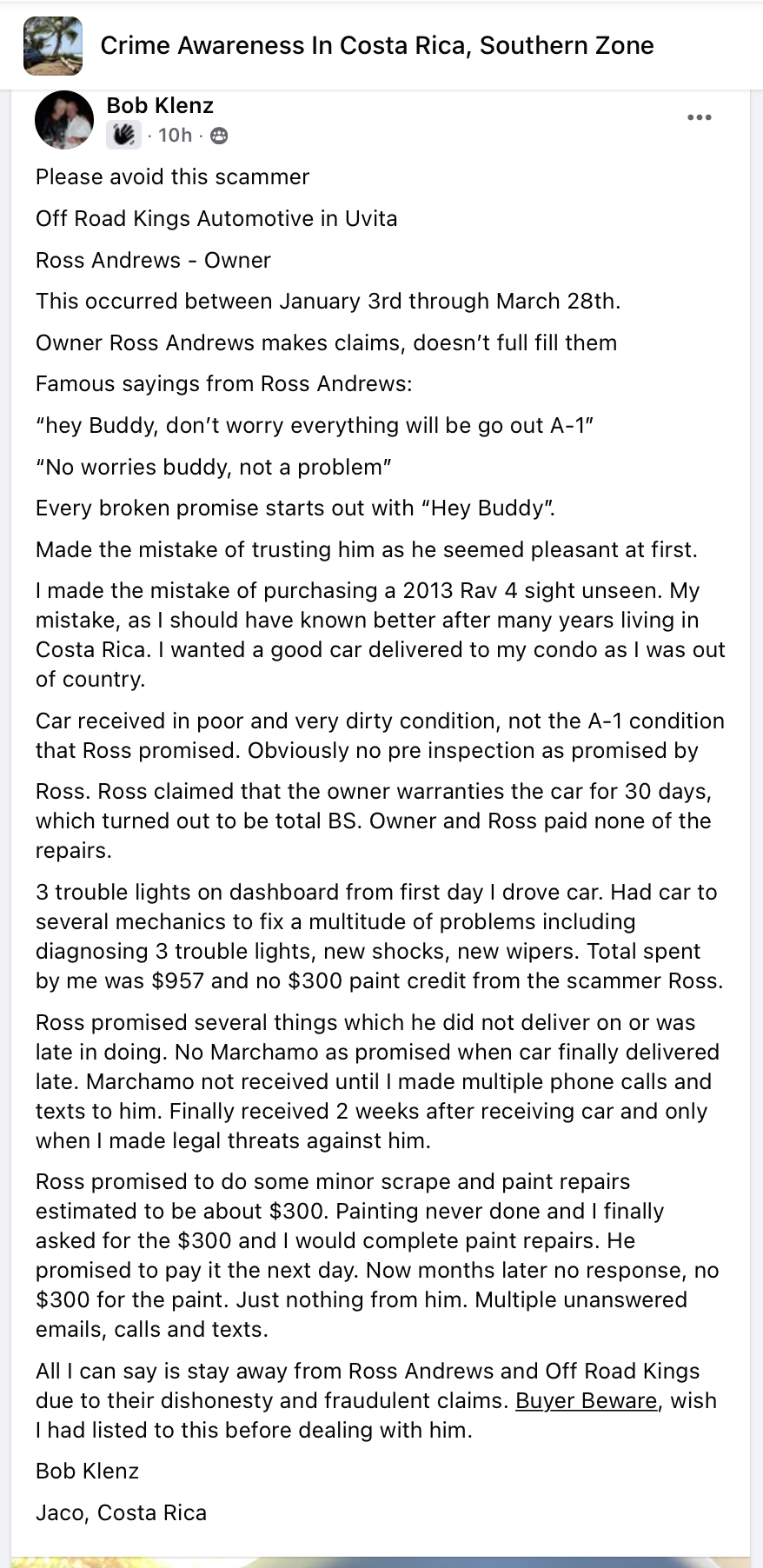
Task: Open Bob Klenz's profile picture
Action: click(63, 119)
